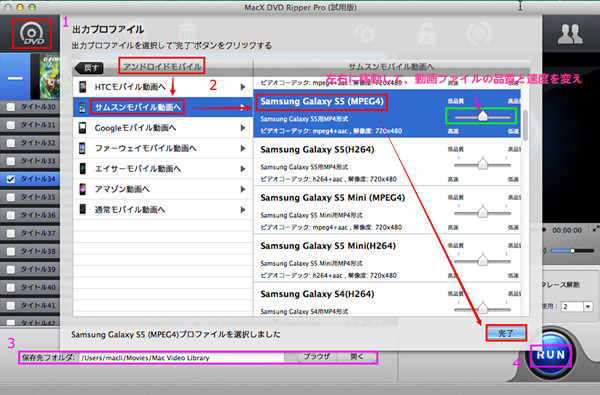Expand ファーウェイモバイル動画へ arrow

tap(243, 148)
